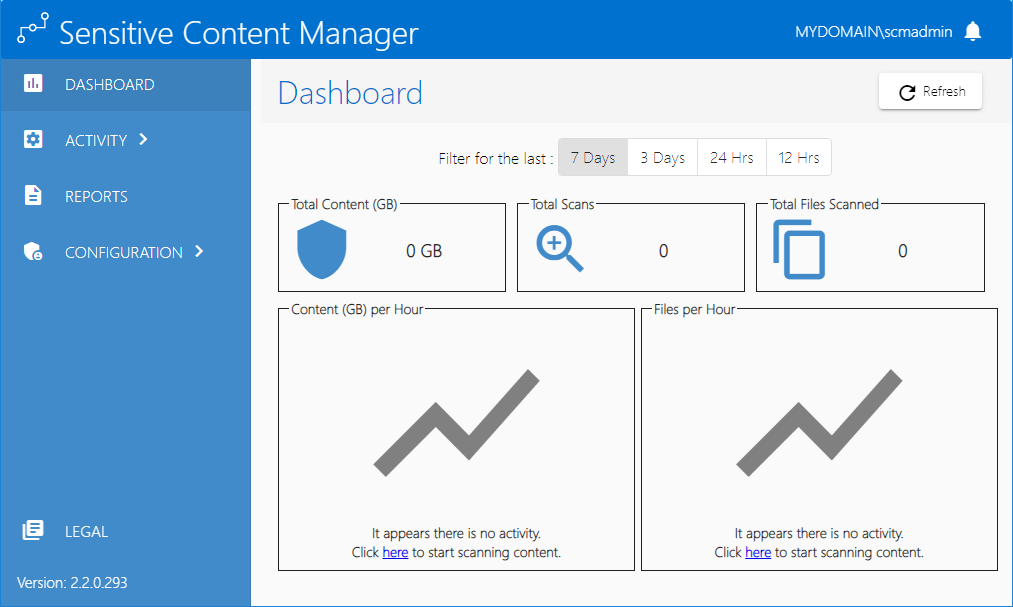This screenshot has height=607, width=1013.
Task: Click the 'Filter for the last :' label
Action: [x=496, y=159]
